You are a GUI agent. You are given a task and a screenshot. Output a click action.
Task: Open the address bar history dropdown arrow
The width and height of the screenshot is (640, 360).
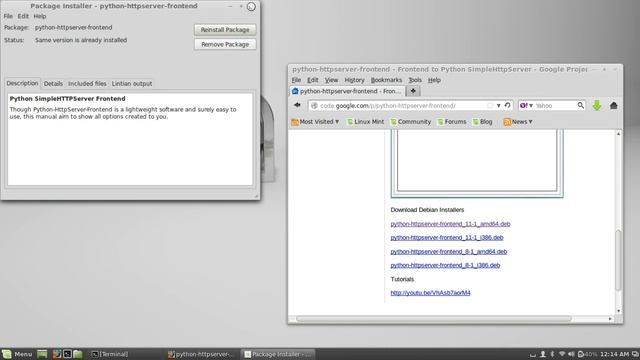(x=498, y=106)
